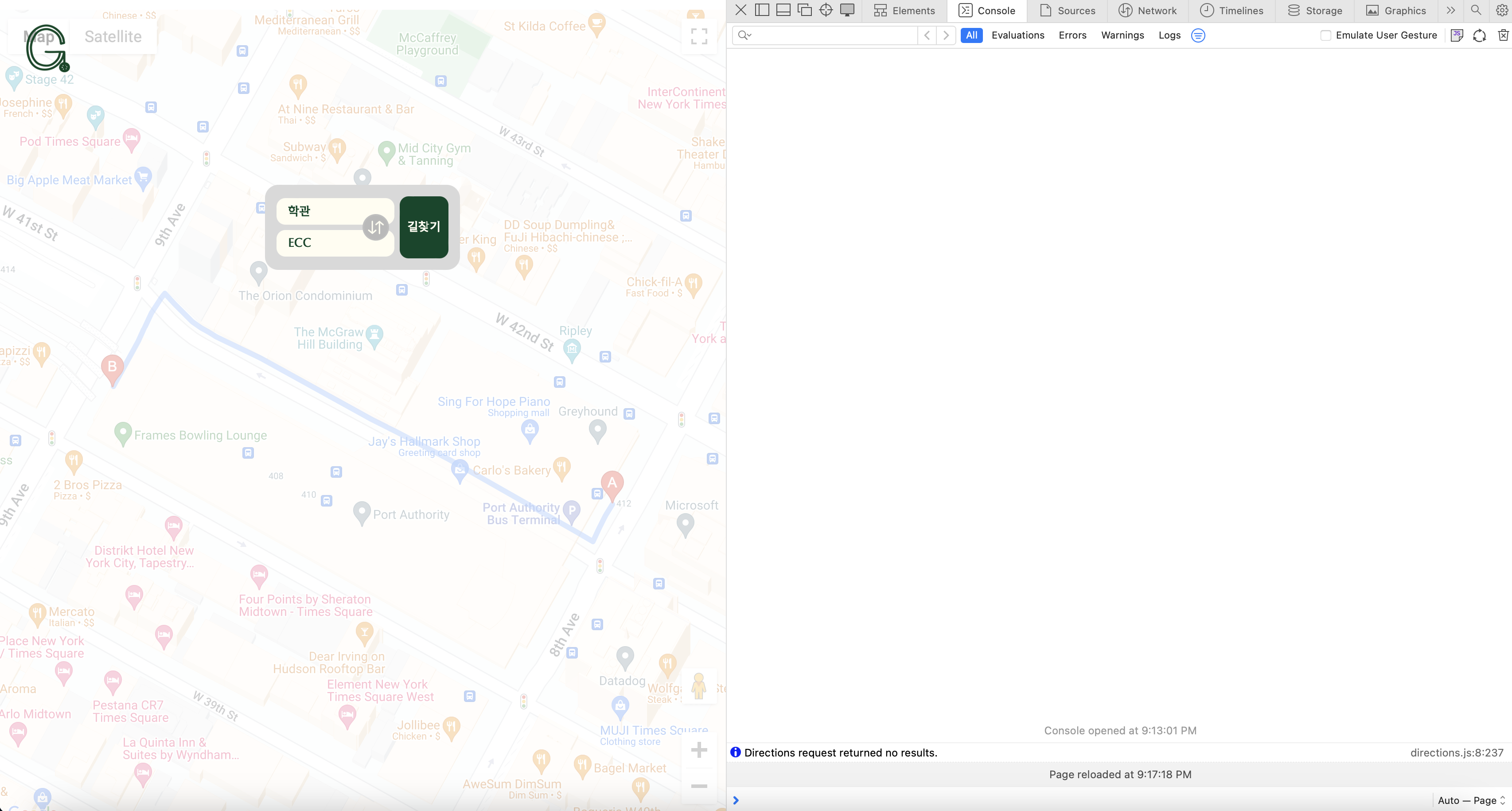Enter fullscreen map view
Viewport: 1512px width, 811px height.
coord(698,36)
